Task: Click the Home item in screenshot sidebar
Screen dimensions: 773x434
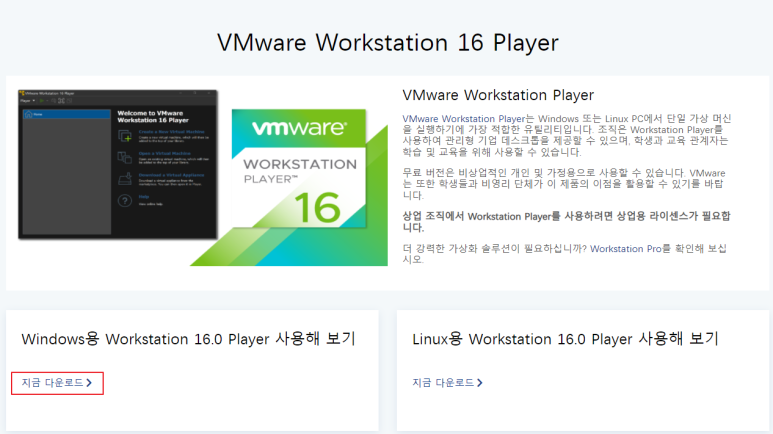Action: (67, 114)
